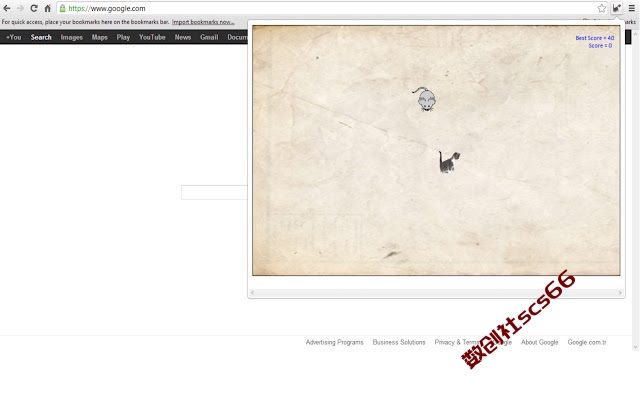Open Gmail in the Google bar
Image resolution: width=640 pixels, height=400 pixels.
coord(209,37)
